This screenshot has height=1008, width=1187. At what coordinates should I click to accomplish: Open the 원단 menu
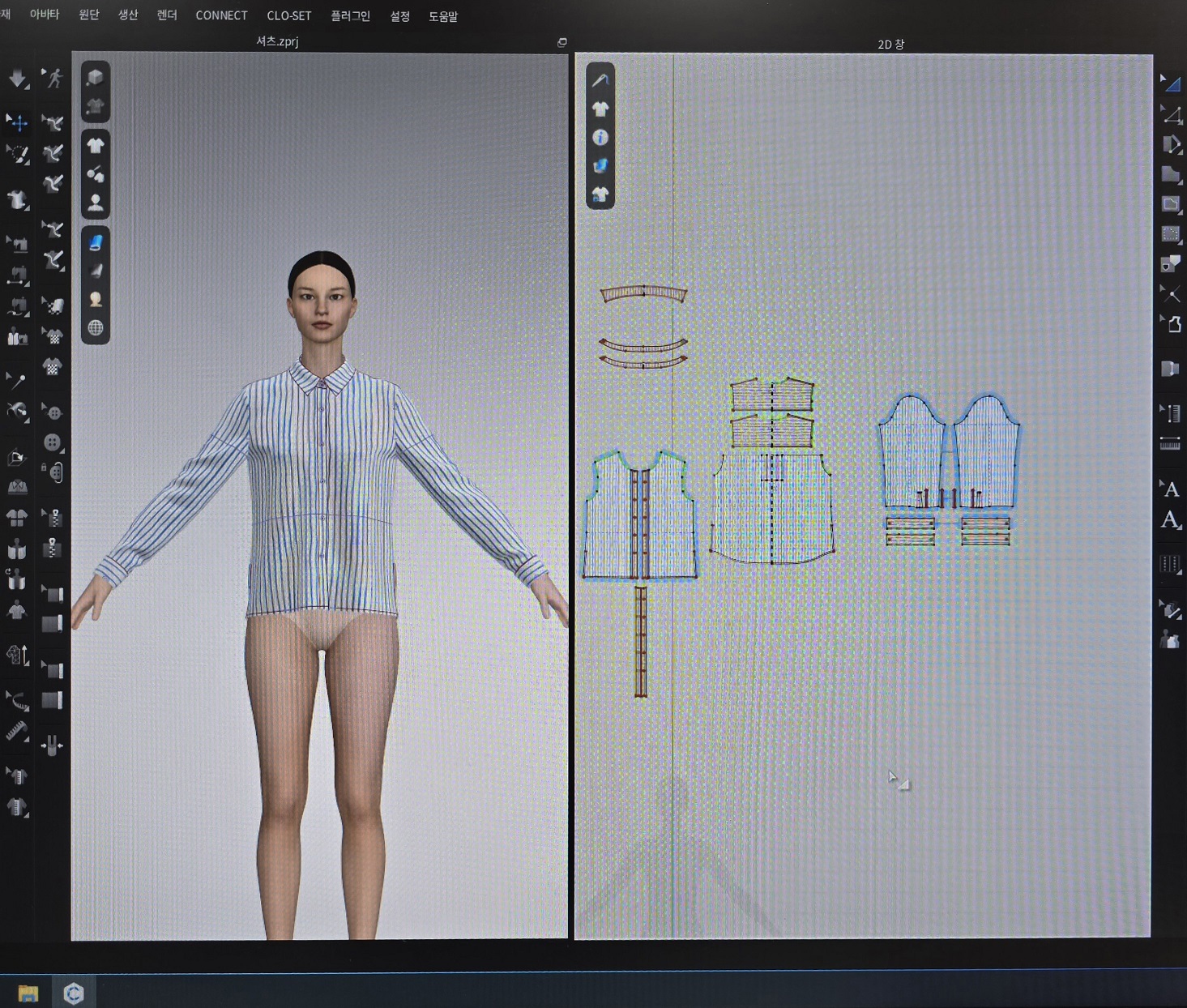pyautogui.click(x=88, y=15)
